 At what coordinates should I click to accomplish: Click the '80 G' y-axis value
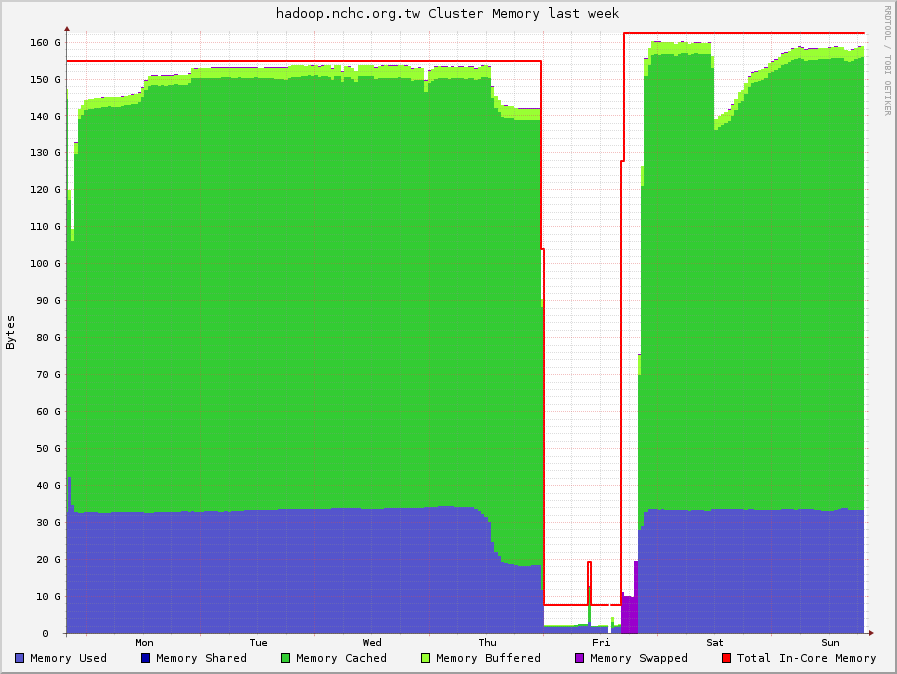point(49,338)
